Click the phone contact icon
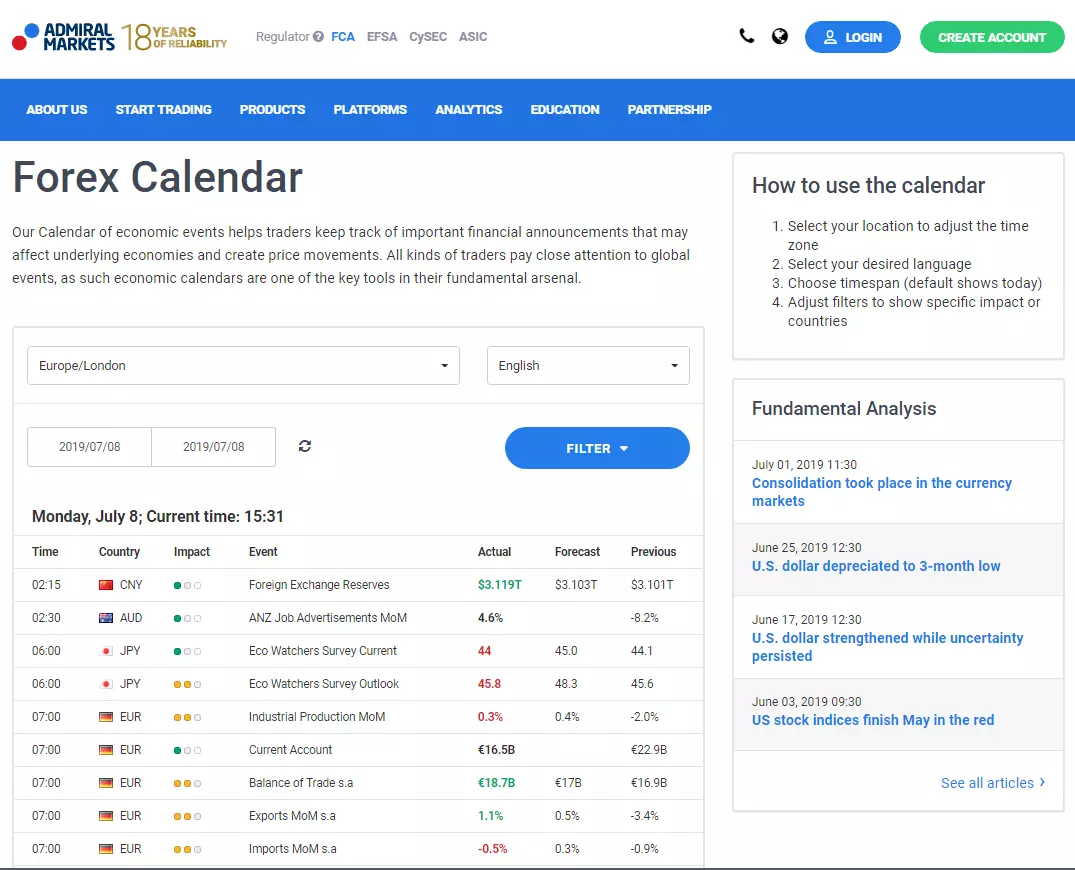Screen dimensions: 1075x870 point(747,36)
